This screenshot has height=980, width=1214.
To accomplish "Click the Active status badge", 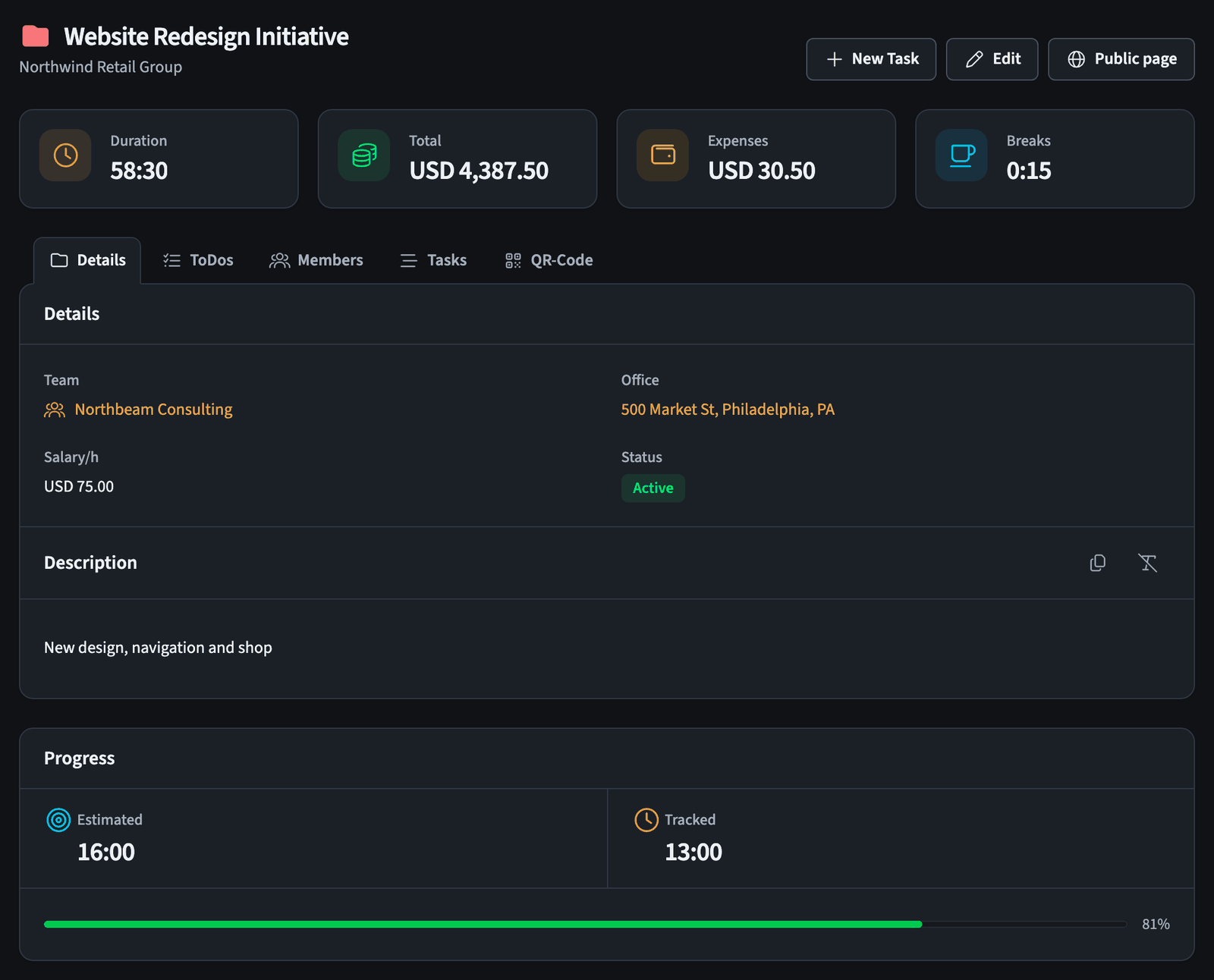I will coord(653,488).
